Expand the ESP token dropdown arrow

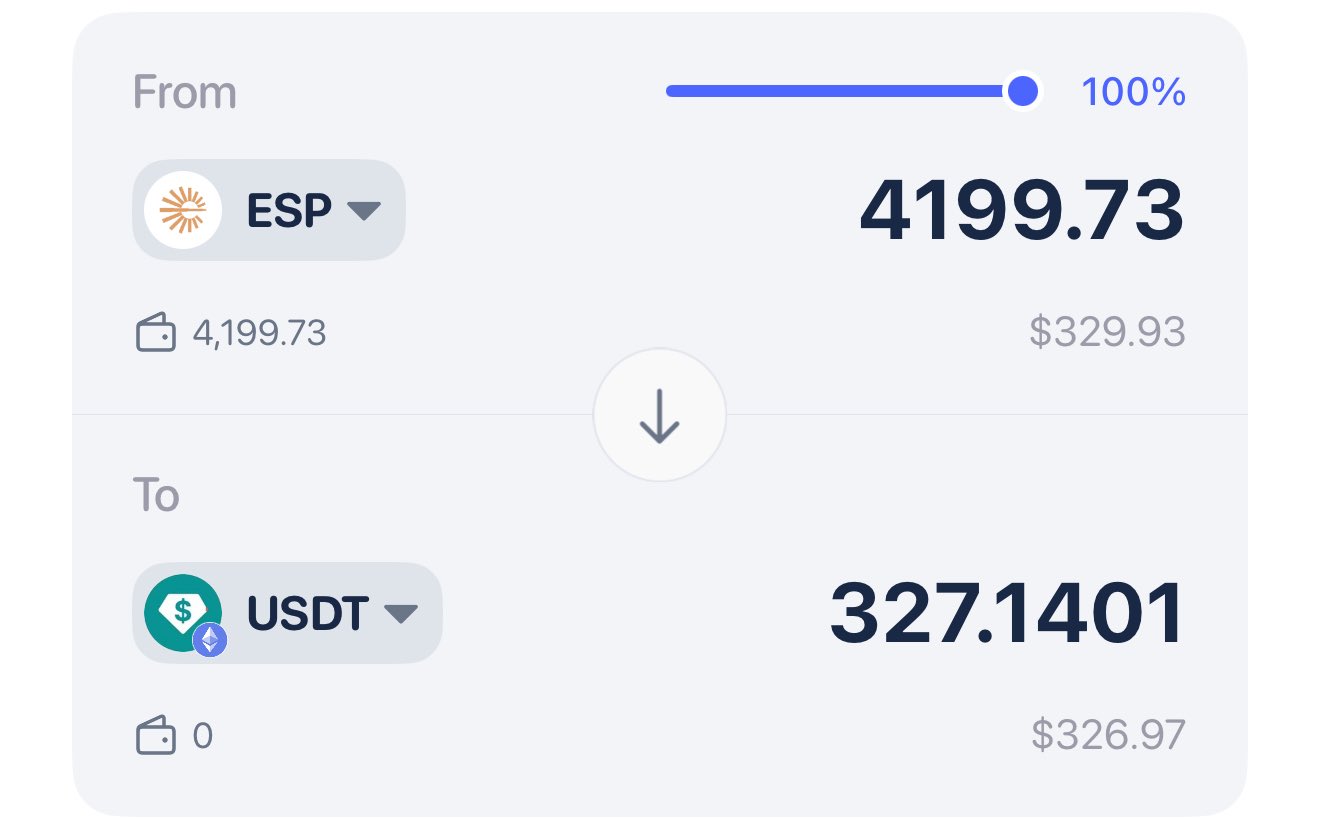pyautogui.click(x=363, y=211)
